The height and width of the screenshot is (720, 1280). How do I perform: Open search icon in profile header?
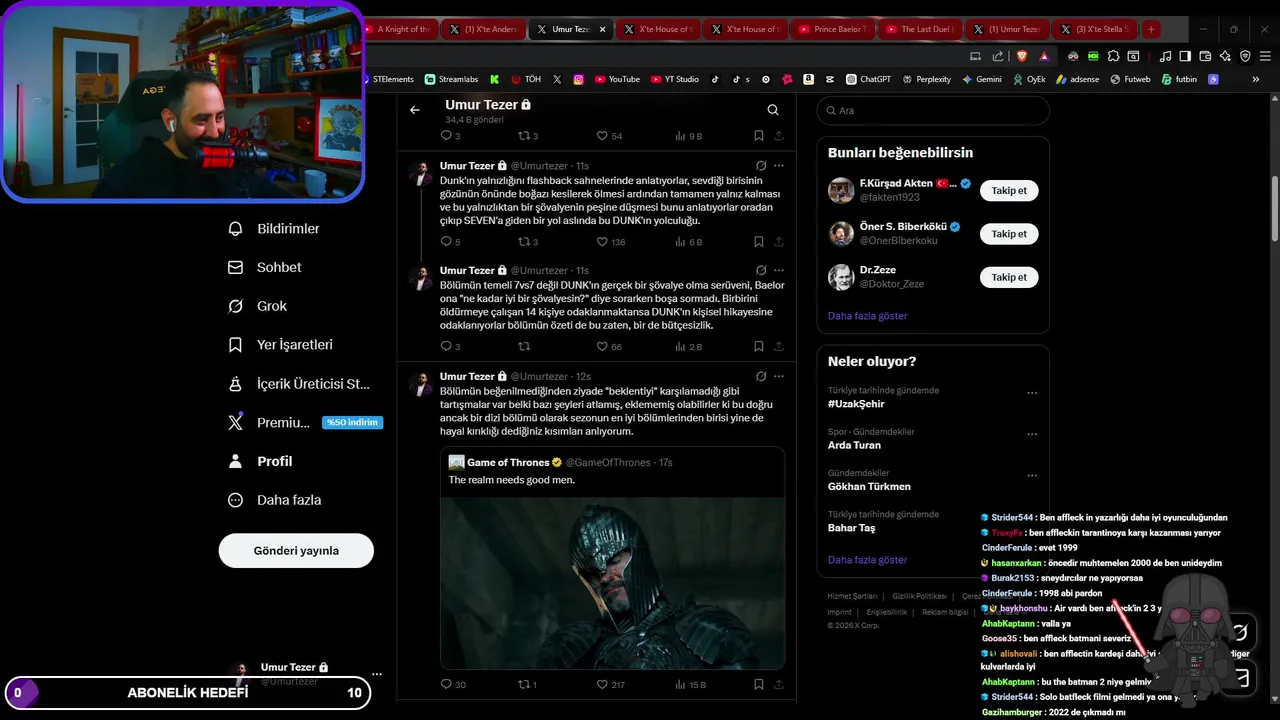[773, 110]
